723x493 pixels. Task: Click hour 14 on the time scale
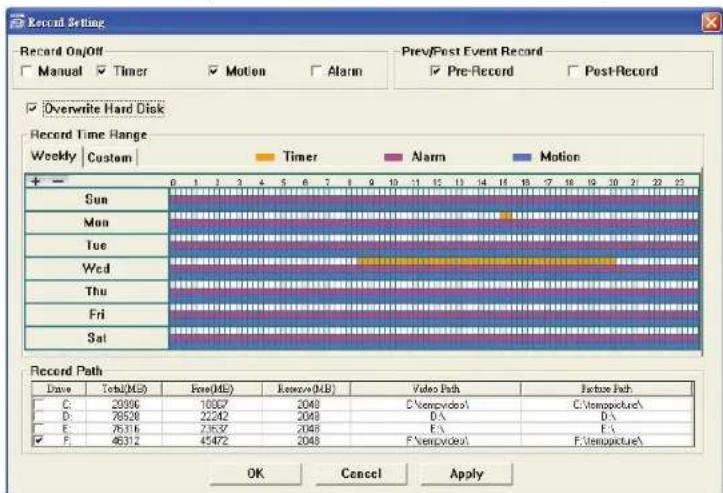coord(481,183)
